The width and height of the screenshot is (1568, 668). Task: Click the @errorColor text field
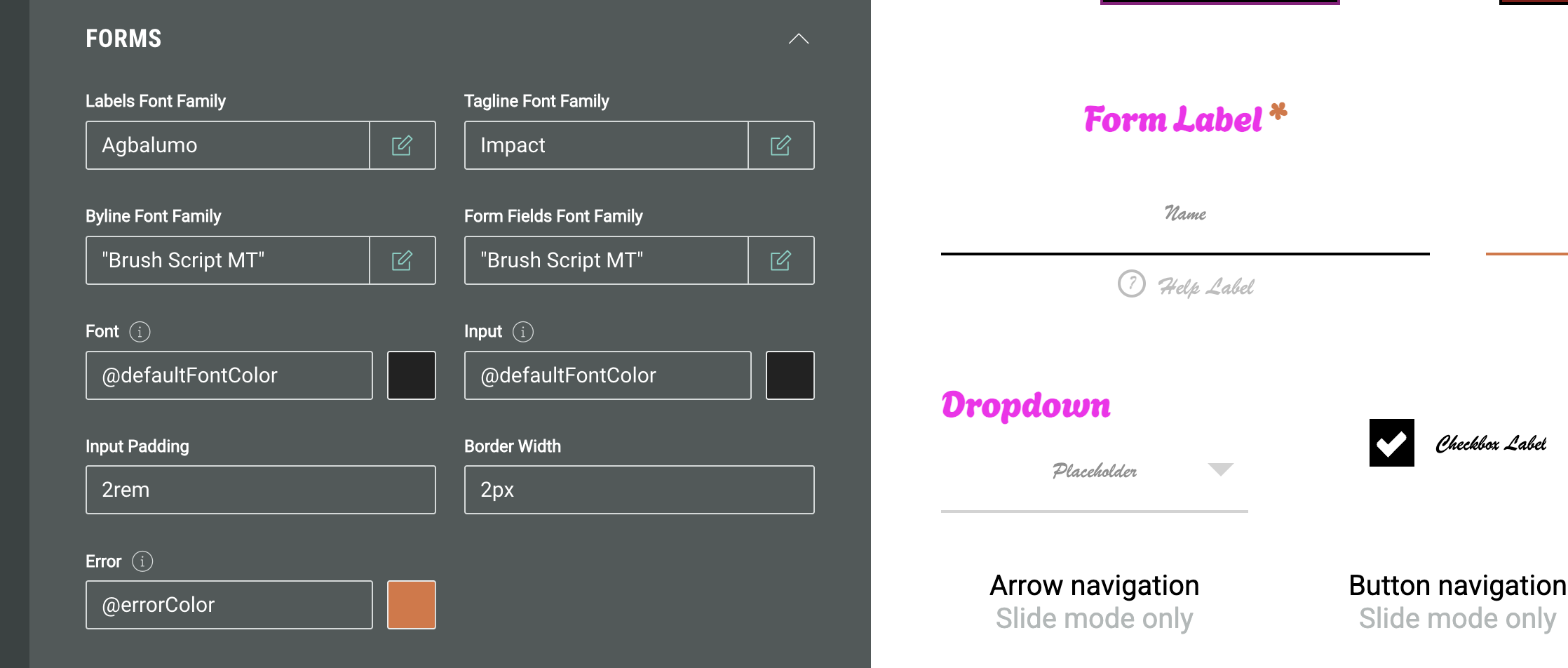[229, 605]
